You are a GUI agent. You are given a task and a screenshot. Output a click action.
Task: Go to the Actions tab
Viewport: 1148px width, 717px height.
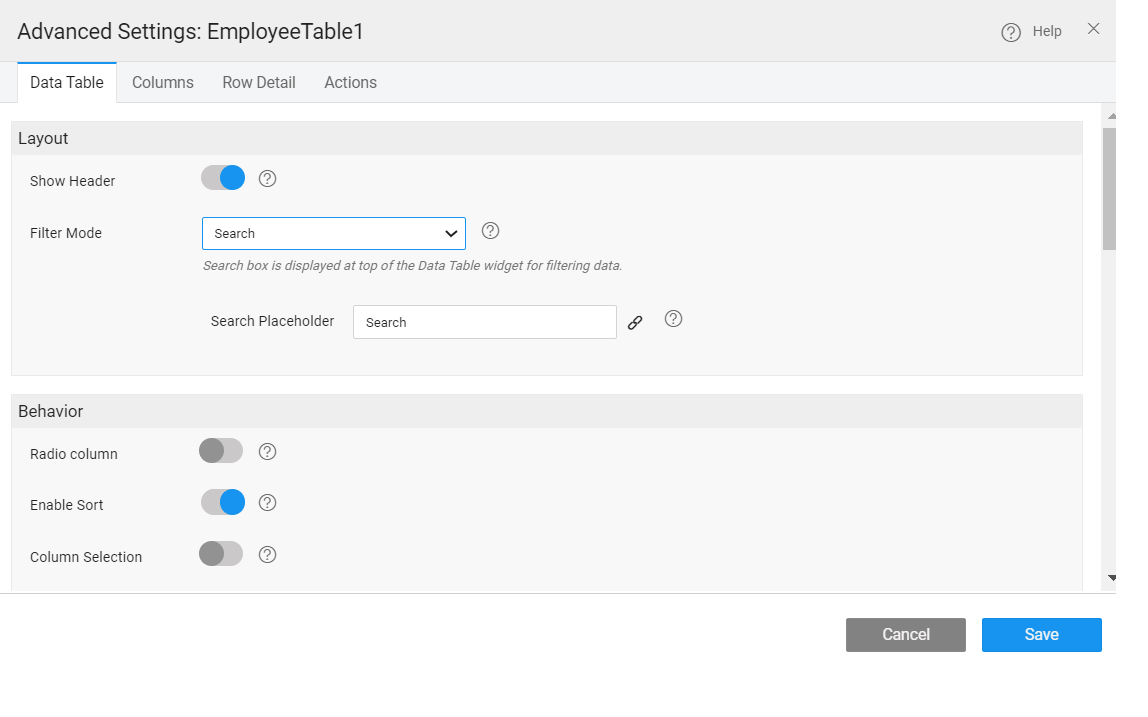click(350, 83)
